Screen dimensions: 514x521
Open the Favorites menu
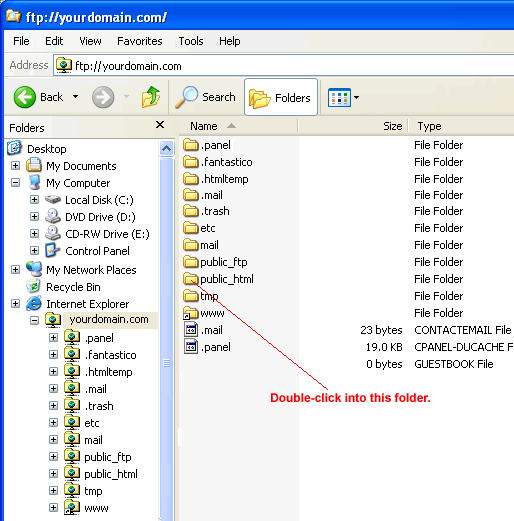pos(140,41)
